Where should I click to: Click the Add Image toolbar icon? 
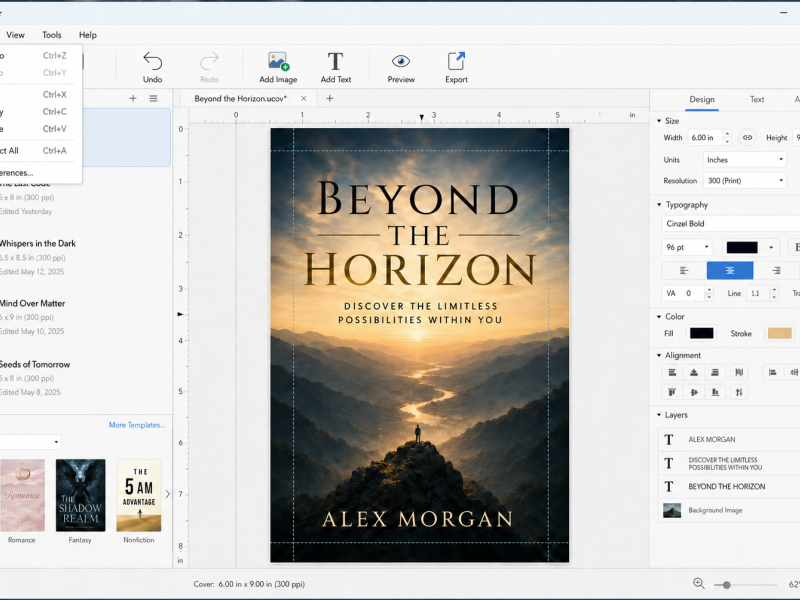point(278,61)
